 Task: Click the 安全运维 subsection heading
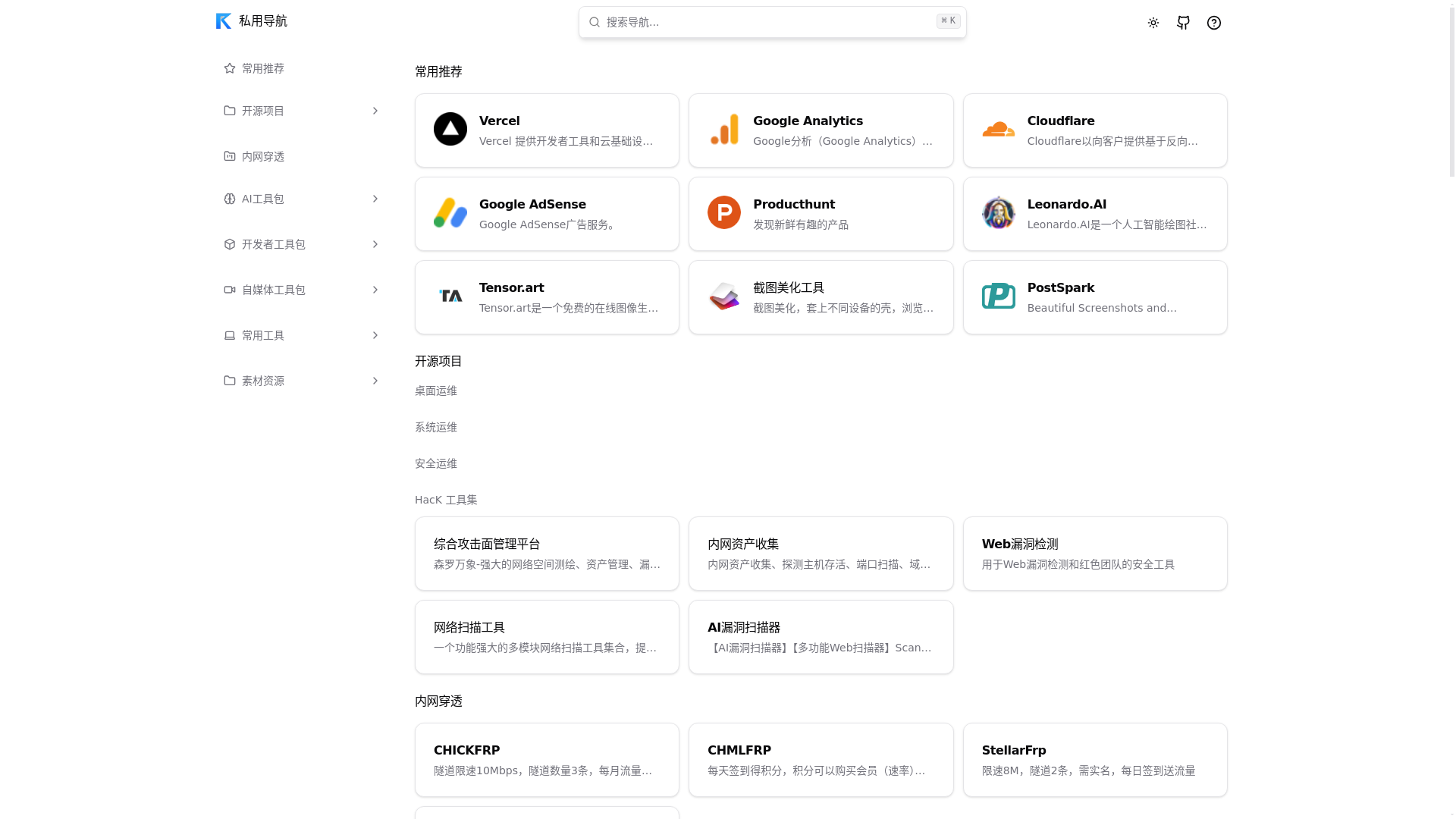[436, 464]
